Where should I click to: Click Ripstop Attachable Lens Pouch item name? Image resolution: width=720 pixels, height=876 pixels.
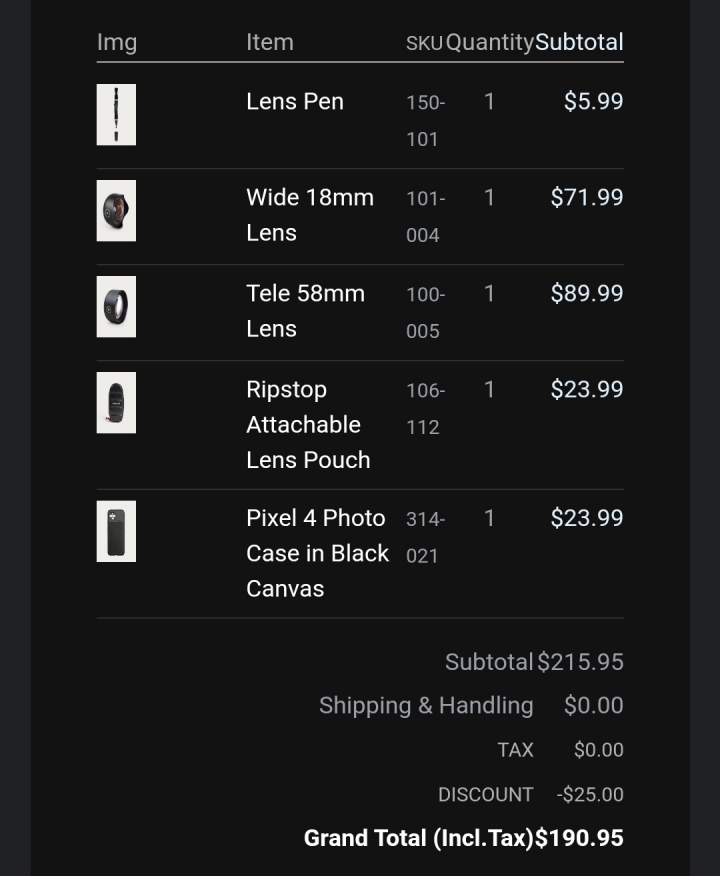[308, 425]
